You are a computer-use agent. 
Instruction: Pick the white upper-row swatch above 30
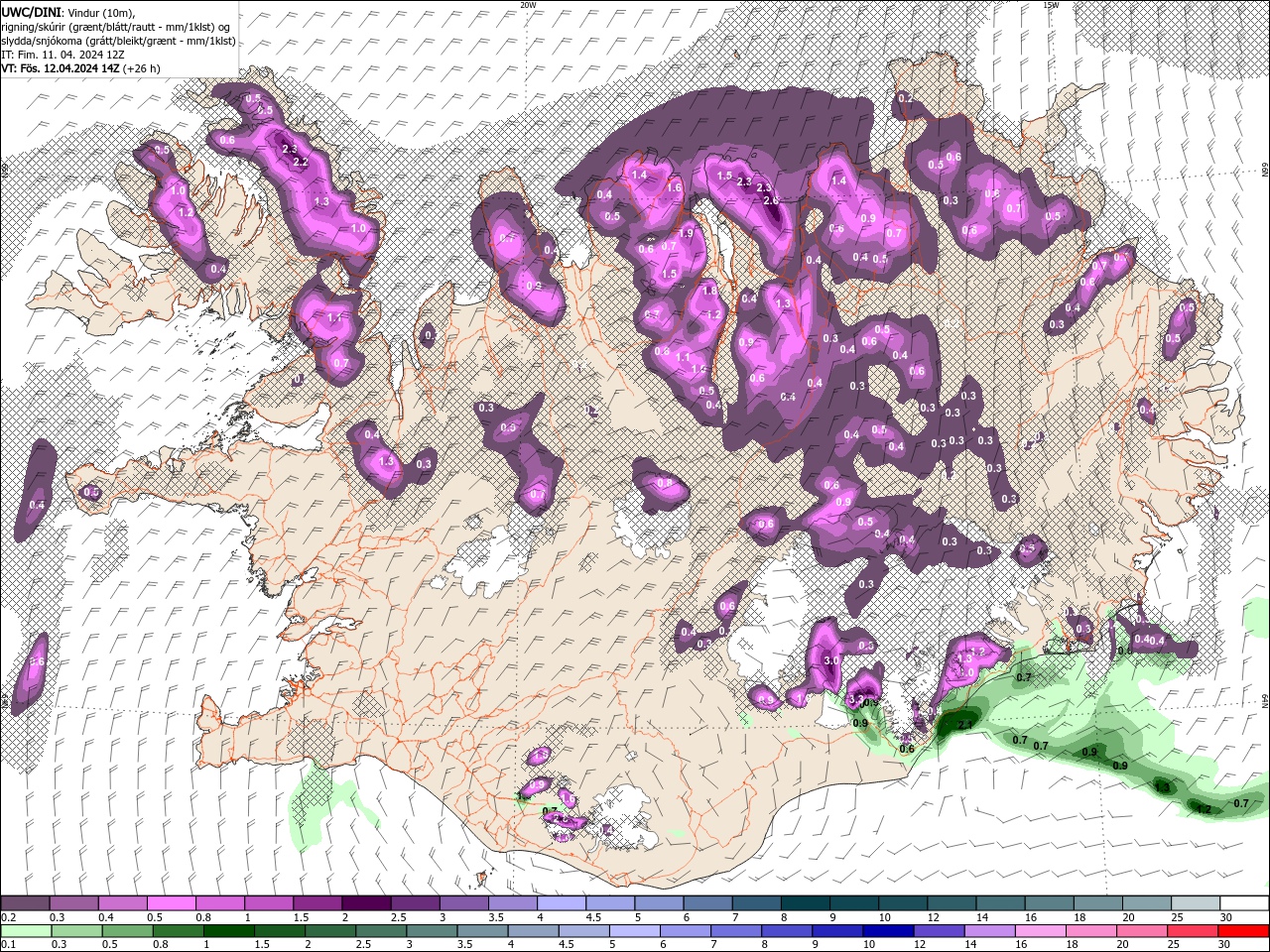click(1244, 903)
